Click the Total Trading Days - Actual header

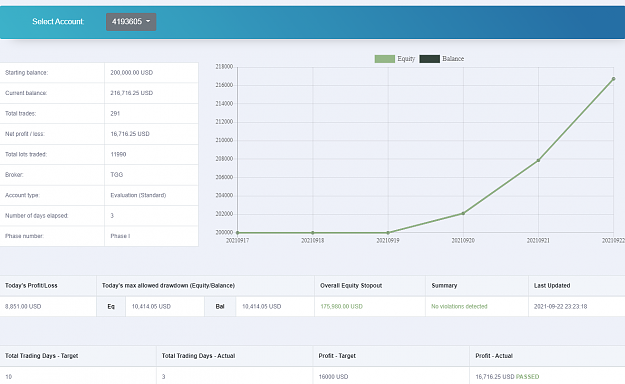click(199, 356)
